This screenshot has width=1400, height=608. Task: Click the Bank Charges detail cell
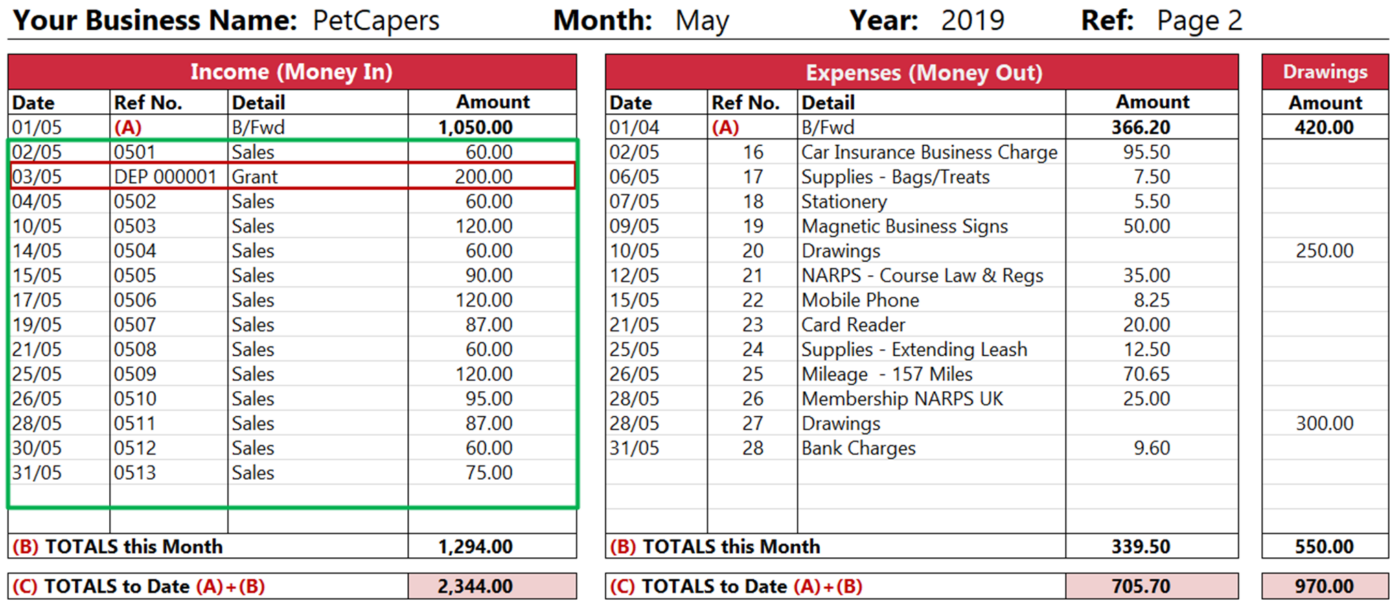click(858, 448)
